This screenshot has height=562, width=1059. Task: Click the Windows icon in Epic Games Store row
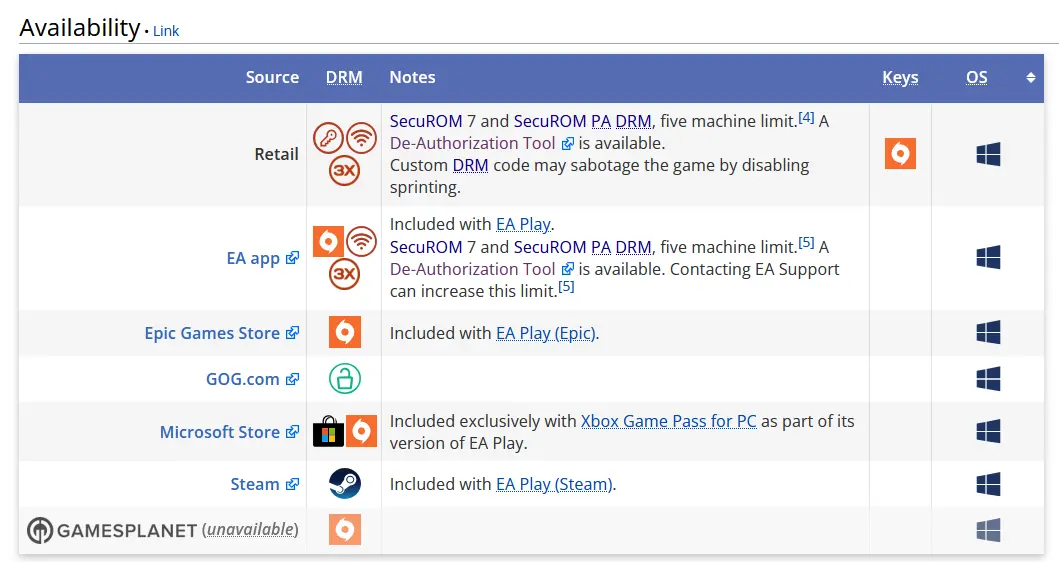(988, 332)
